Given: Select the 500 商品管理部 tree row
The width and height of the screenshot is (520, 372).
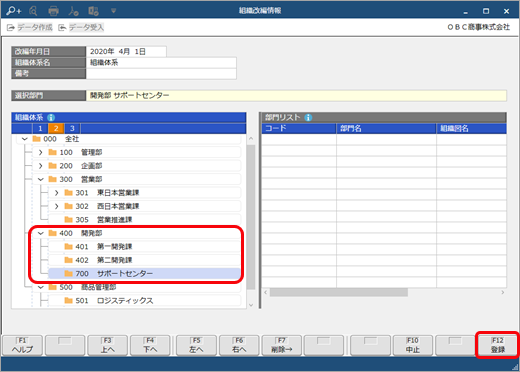Looking at the screenshot, I should click(x=137, y=287).
